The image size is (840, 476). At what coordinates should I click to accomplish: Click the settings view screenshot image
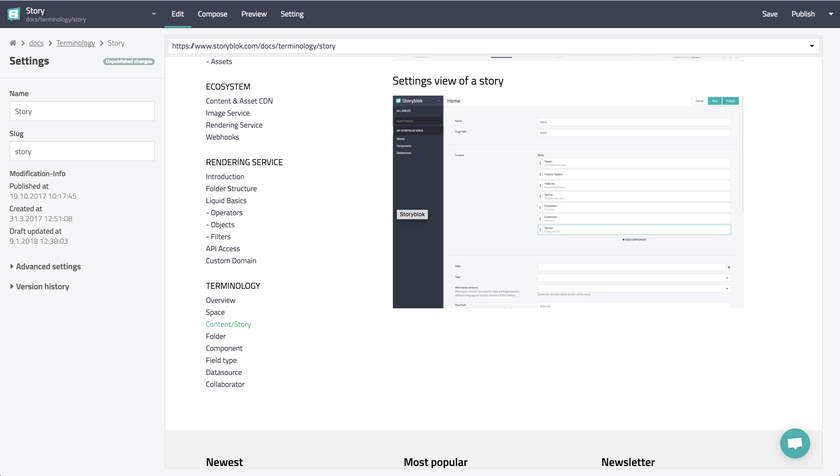(x=568, y=202)
